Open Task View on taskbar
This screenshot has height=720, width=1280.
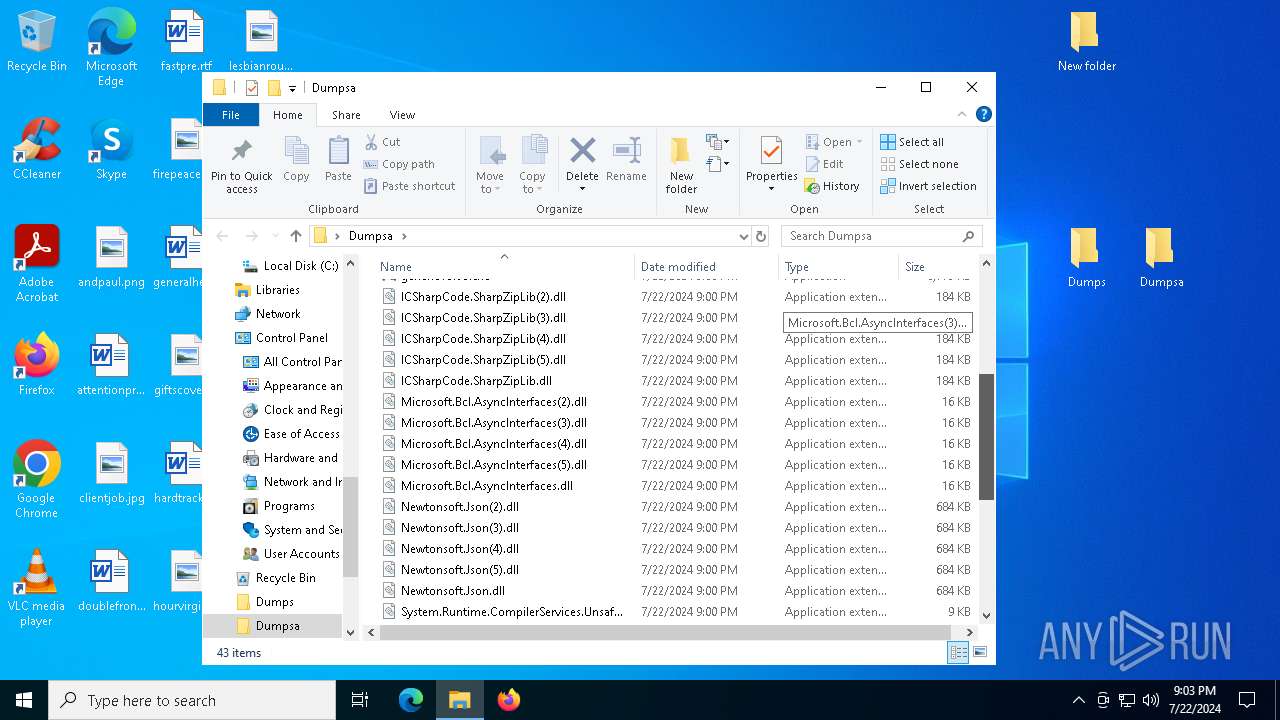pos(360,700)
